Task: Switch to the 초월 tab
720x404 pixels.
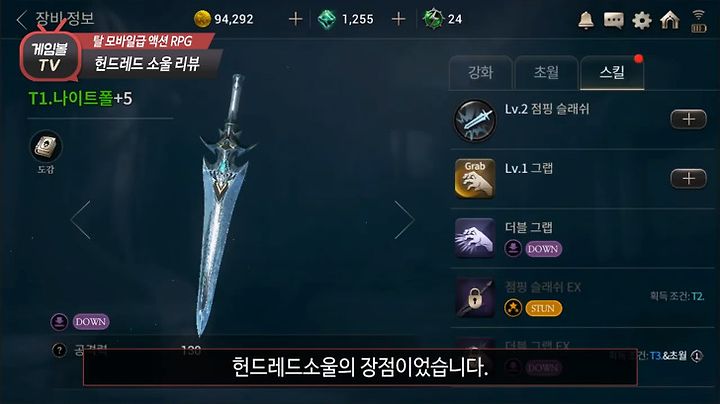Action: 546,73
